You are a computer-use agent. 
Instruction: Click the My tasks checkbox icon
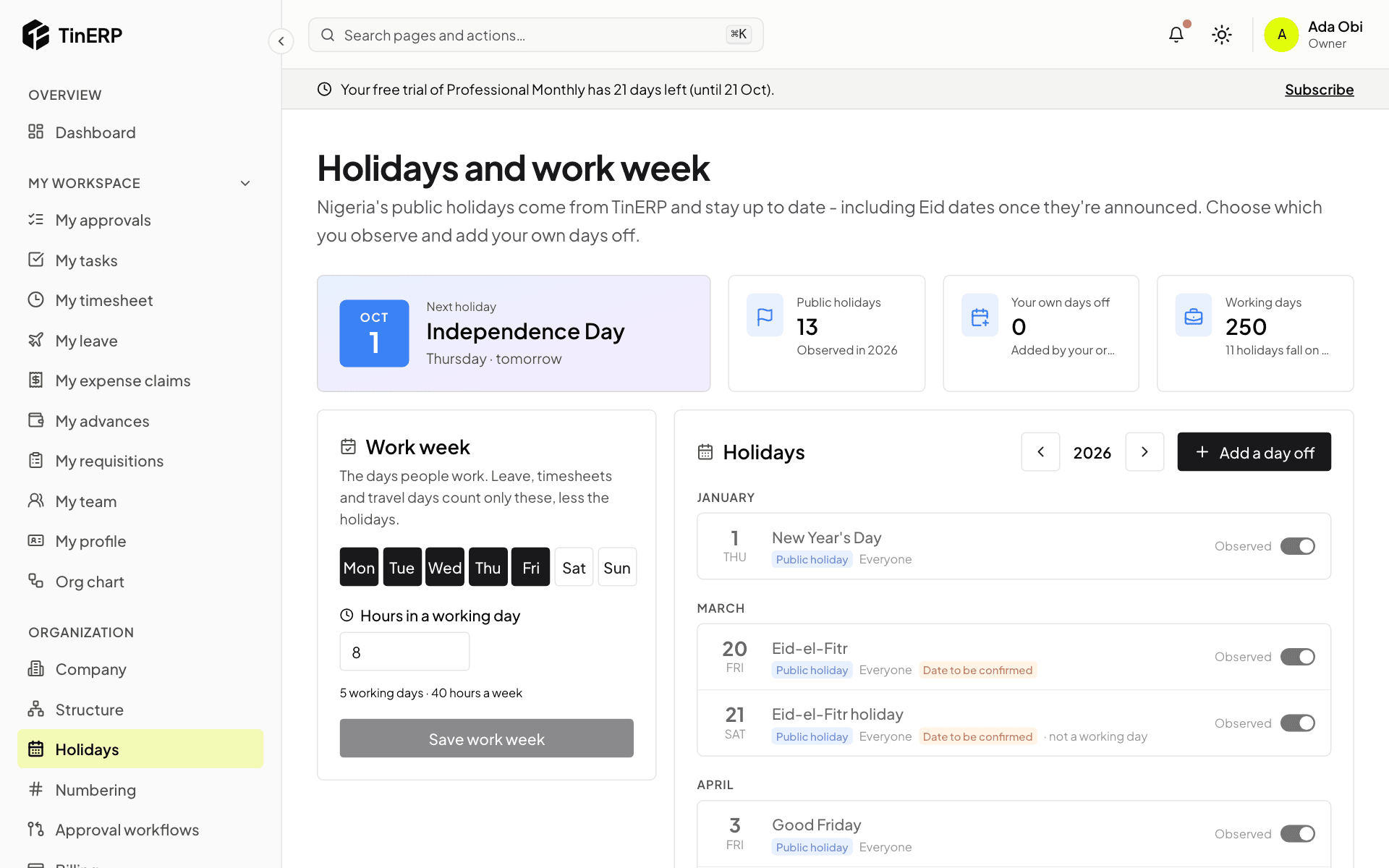tap(36, 260)
